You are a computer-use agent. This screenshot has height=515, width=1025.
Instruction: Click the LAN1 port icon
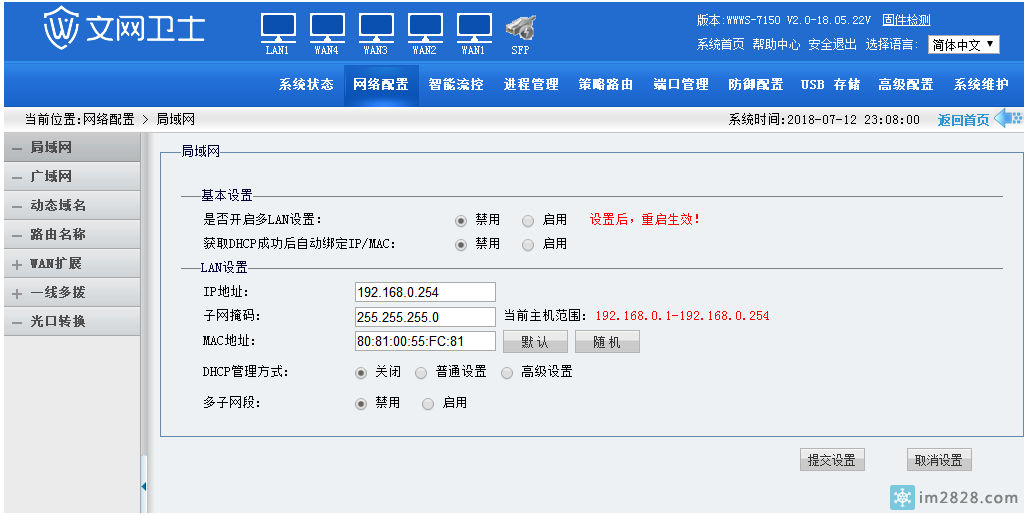pos(278,28)
